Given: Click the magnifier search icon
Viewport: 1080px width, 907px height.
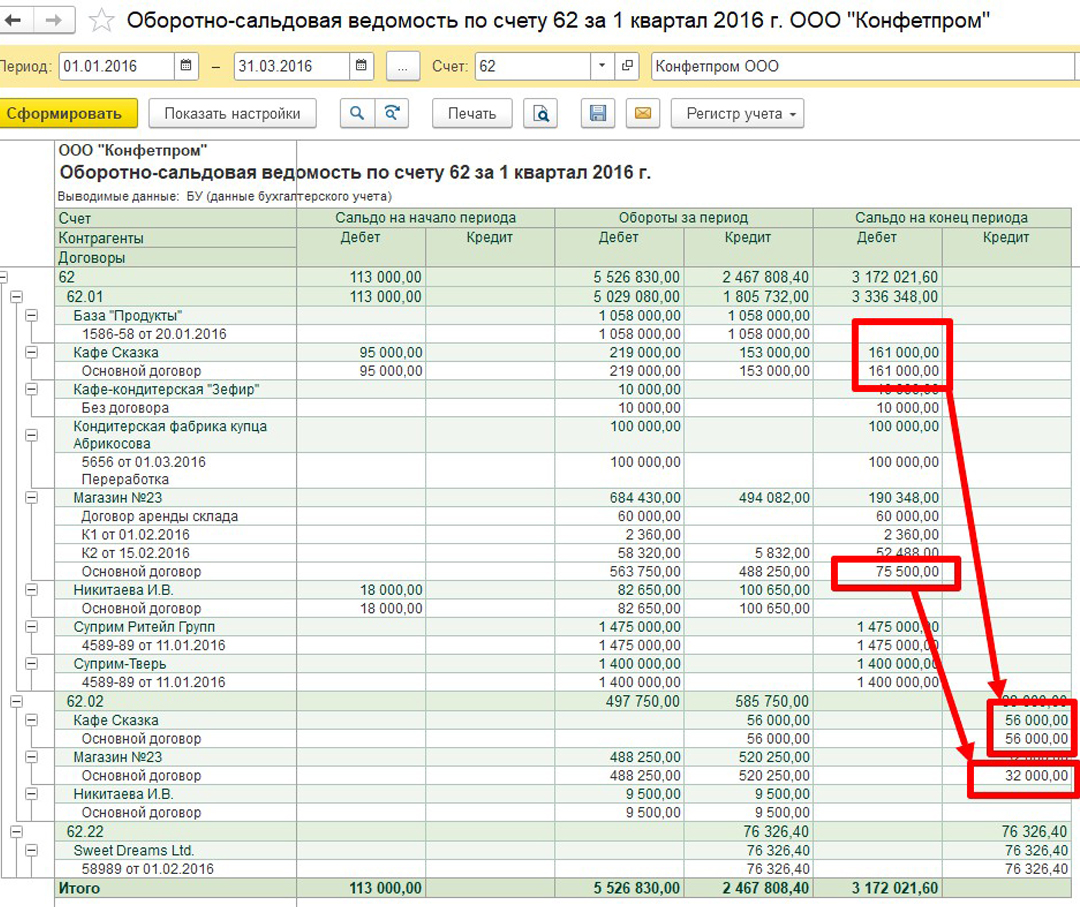Looking at the screenshot, I should [x=356, y=114].
